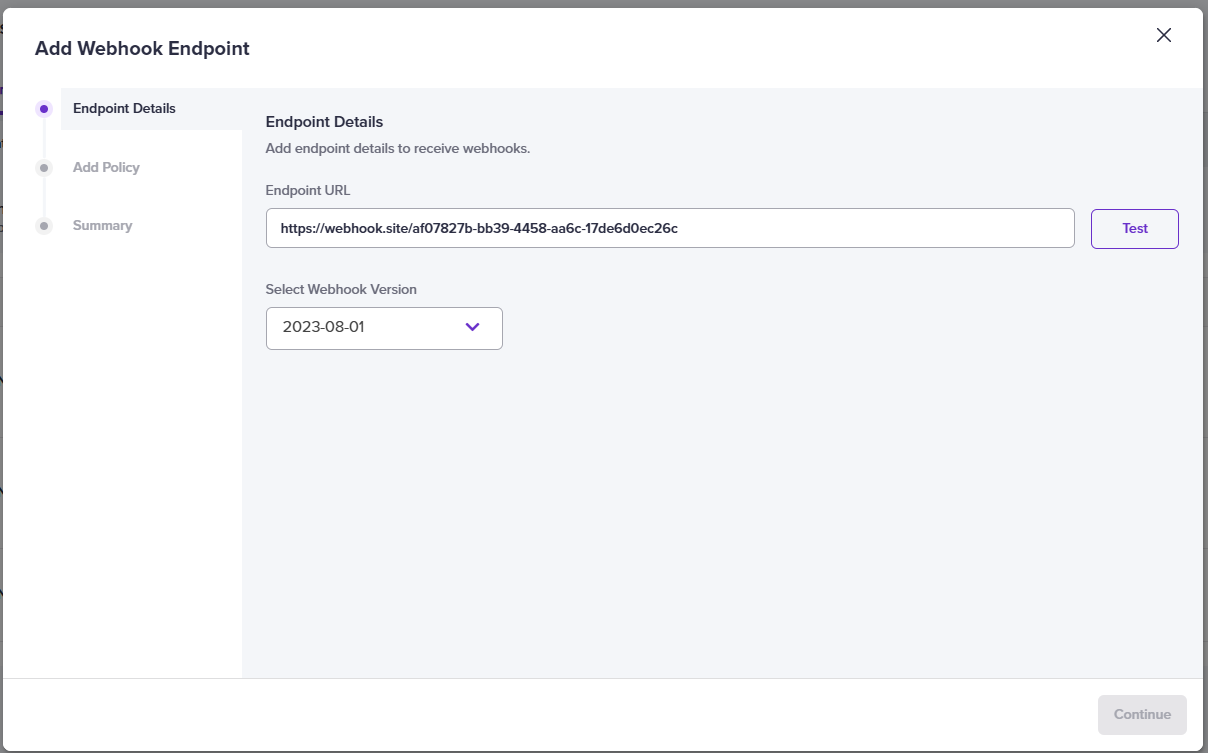The image size is (1208, 753).
Task: Click the grey Add Policy step dot
Action: 44,168
